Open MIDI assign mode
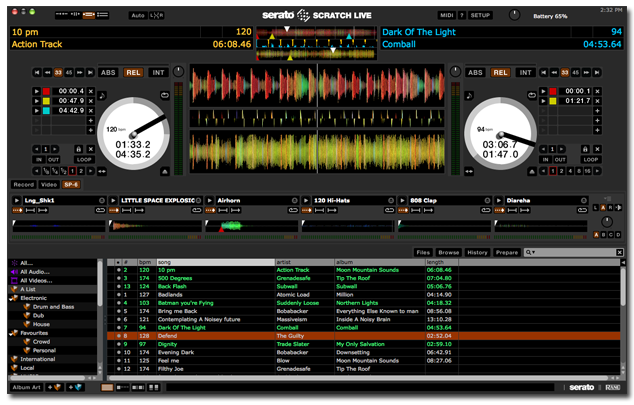The width and height of the screenshot is (634, 405). pyautogui.click(x=447, y=15)
